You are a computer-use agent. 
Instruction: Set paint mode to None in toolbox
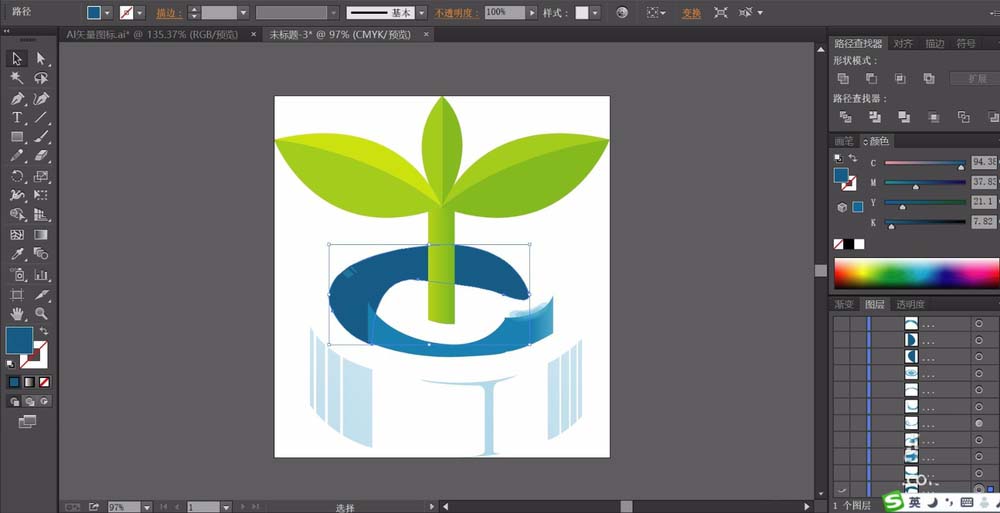click(45, 382)
